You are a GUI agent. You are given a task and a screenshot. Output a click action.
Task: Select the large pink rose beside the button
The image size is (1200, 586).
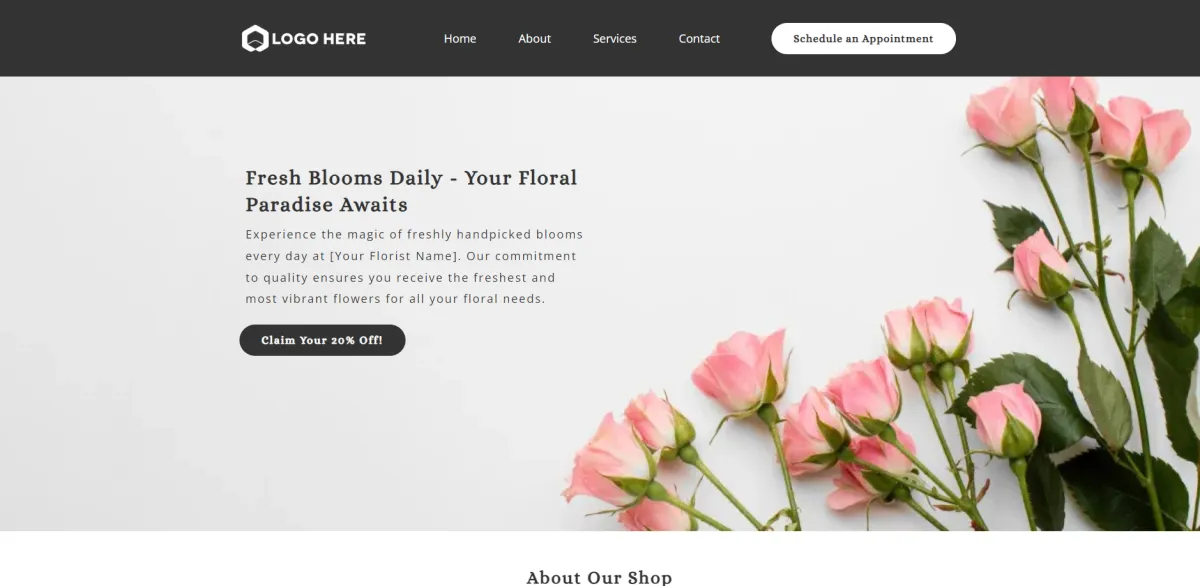(x=742, y=370)
